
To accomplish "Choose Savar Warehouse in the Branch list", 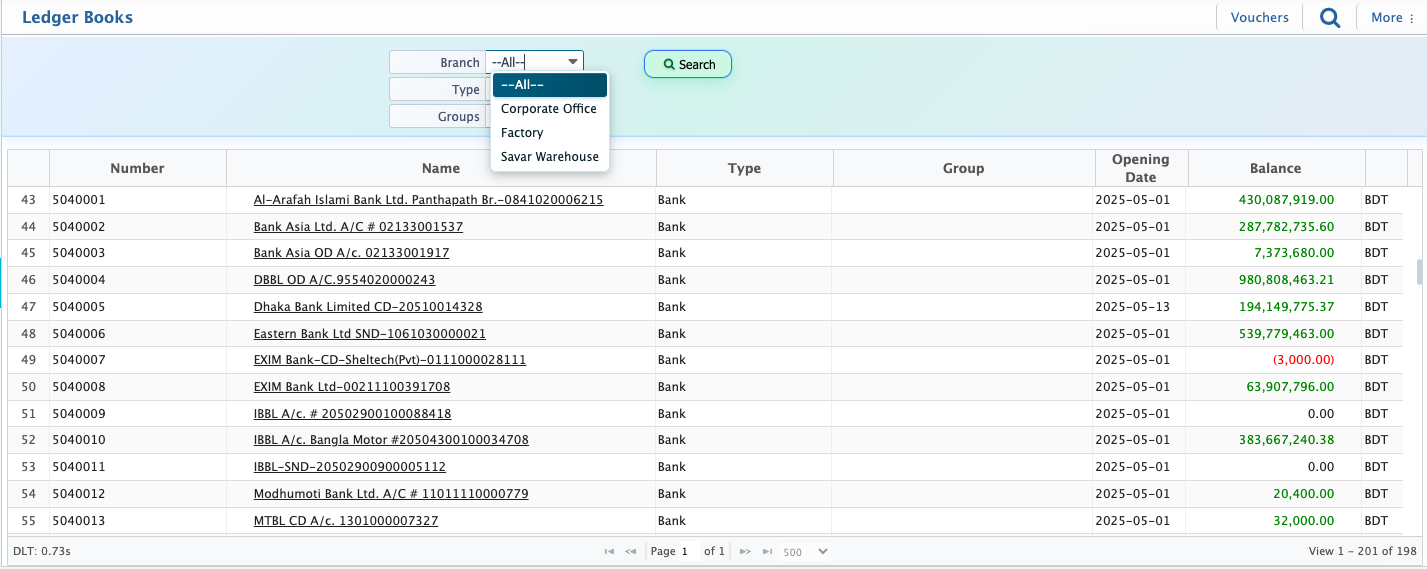I will 549,157.
